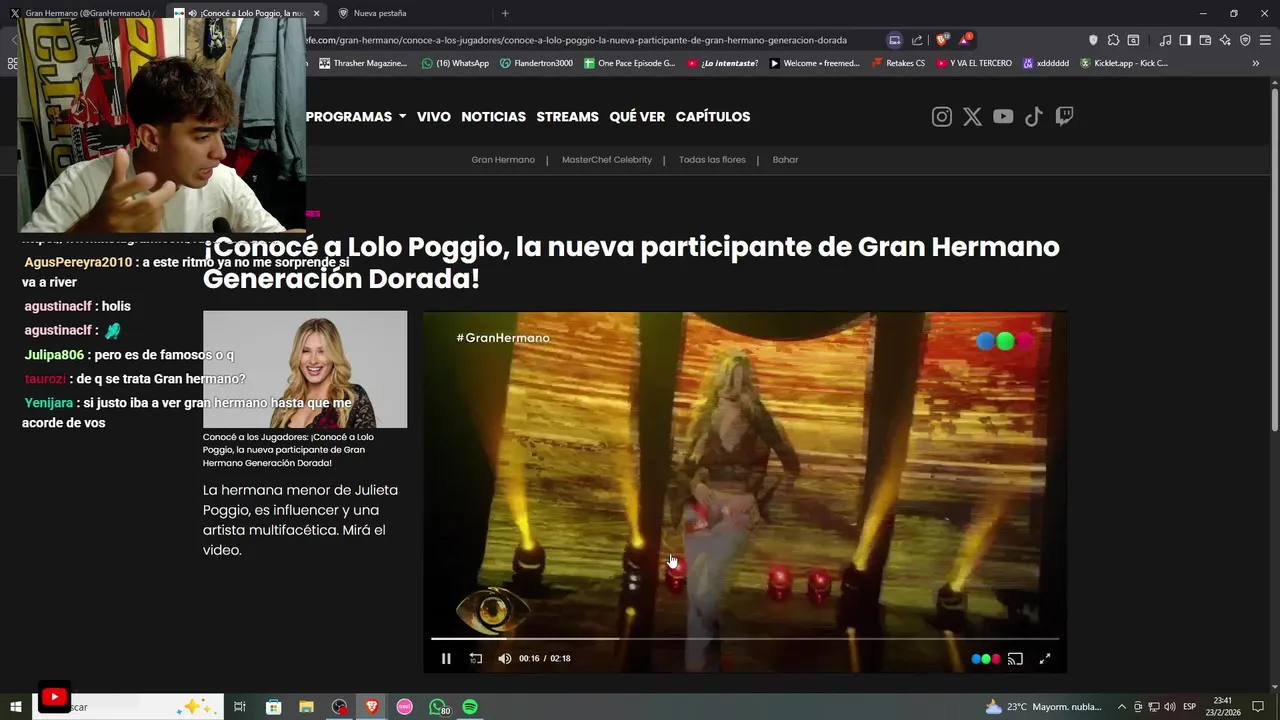The width and height of the screenshot is (1280, 720).
Task: Open Microsoft Store from the taskbar
Action: (273, 707)
